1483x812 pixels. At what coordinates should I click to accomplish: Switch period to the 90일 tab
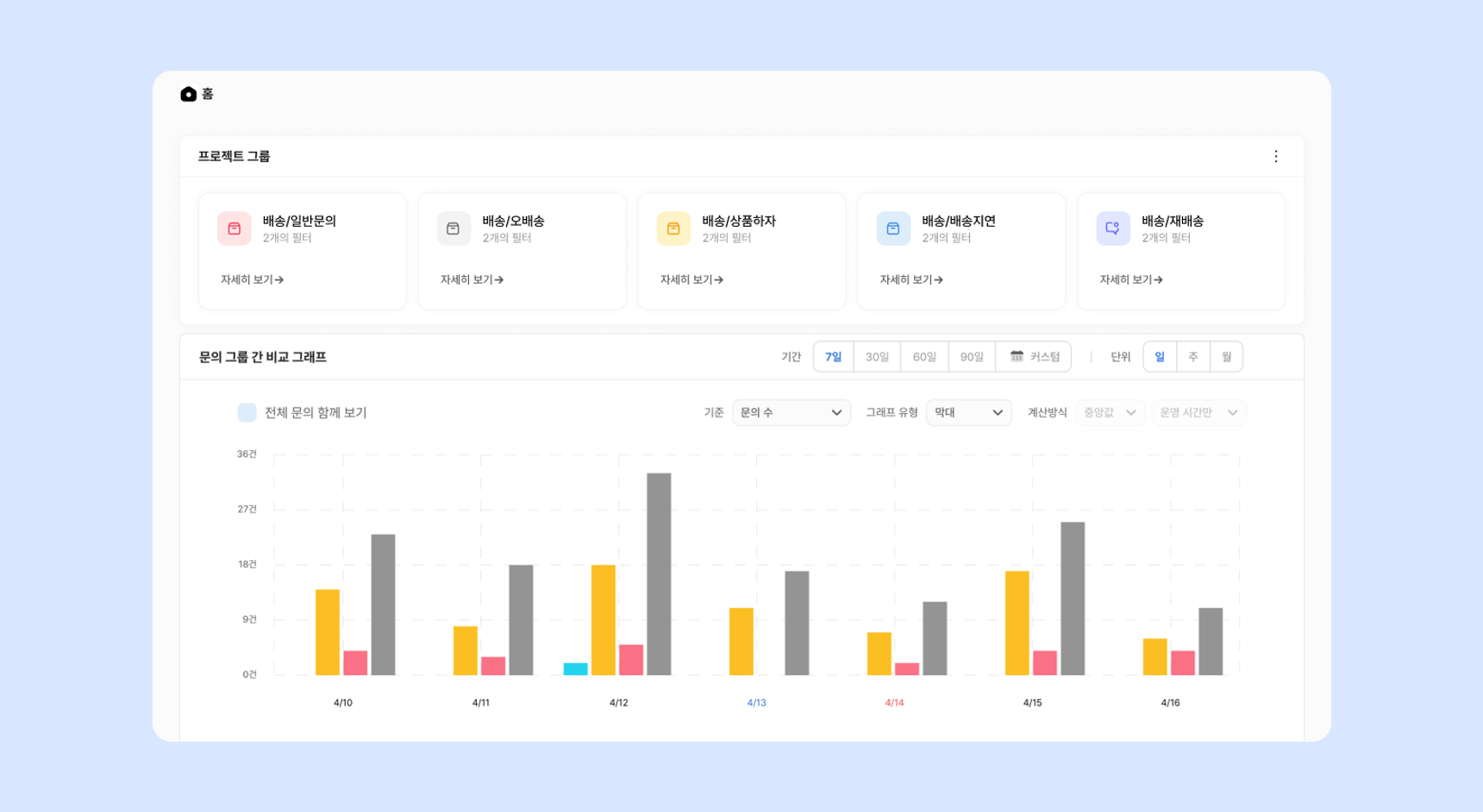click(972, 357)
